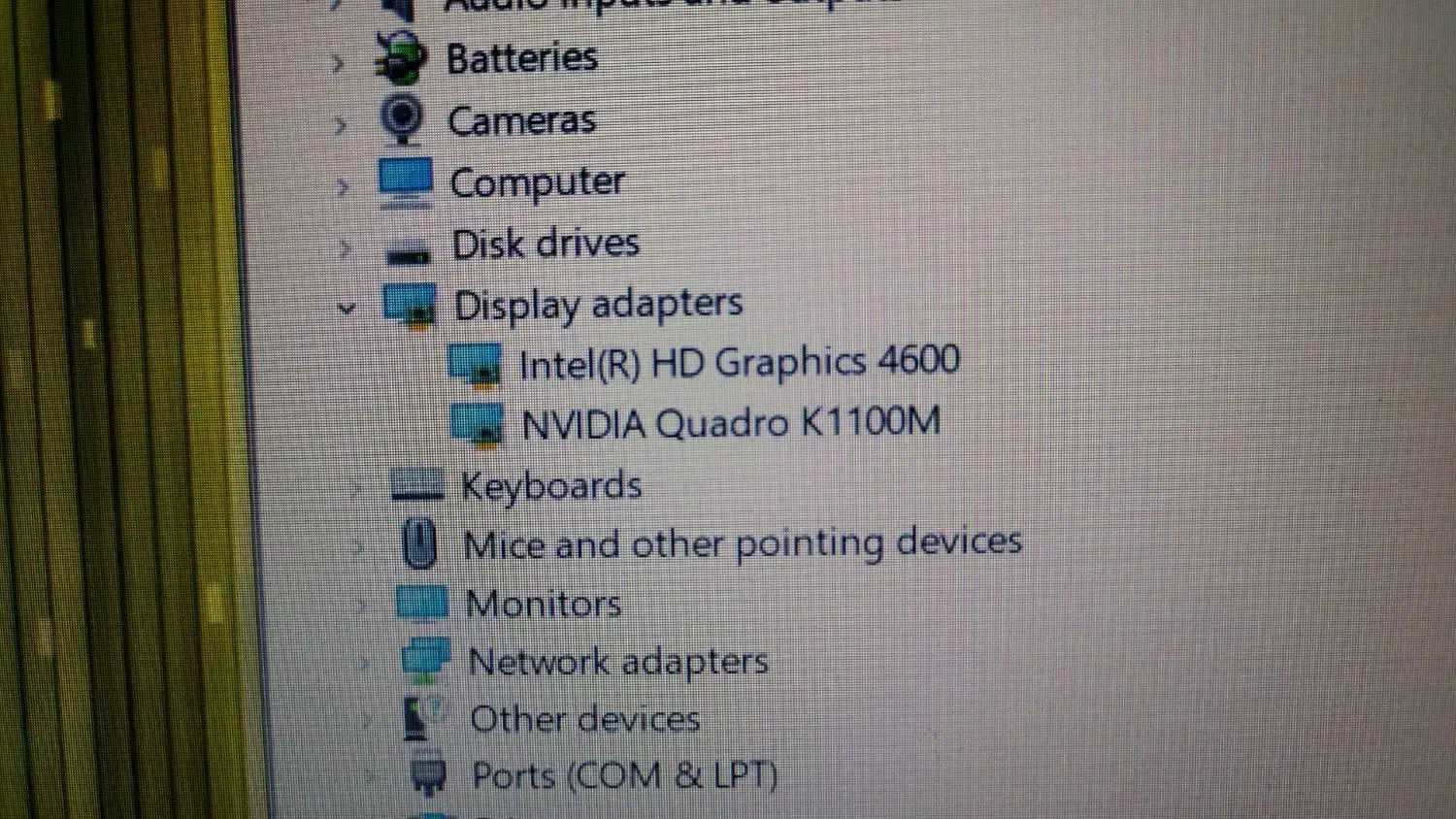Screen dimensions: 1456x819
Task: Select the Batteries category icon
Action: 401,58
